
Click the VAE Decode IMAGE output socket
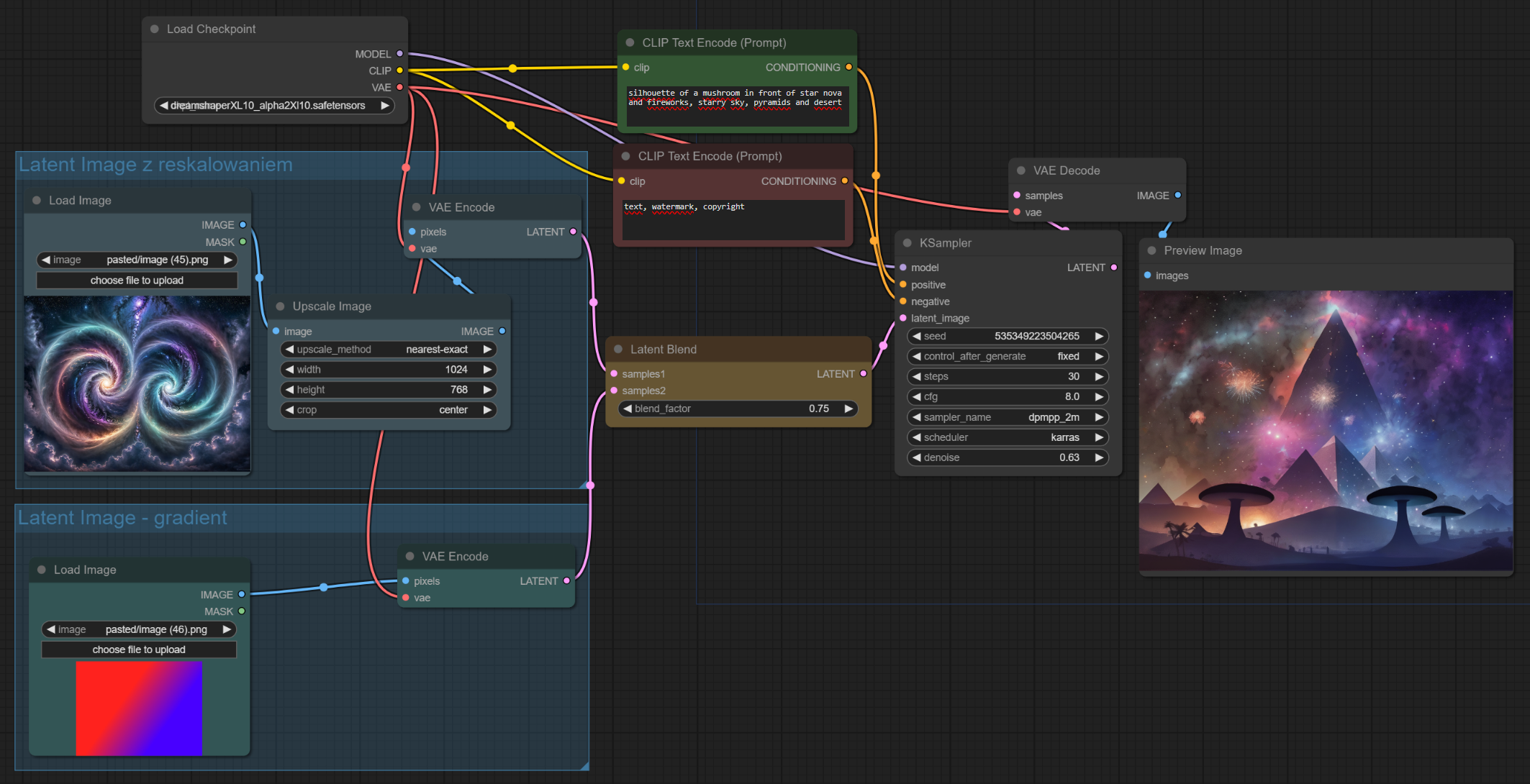point(1177,195)
